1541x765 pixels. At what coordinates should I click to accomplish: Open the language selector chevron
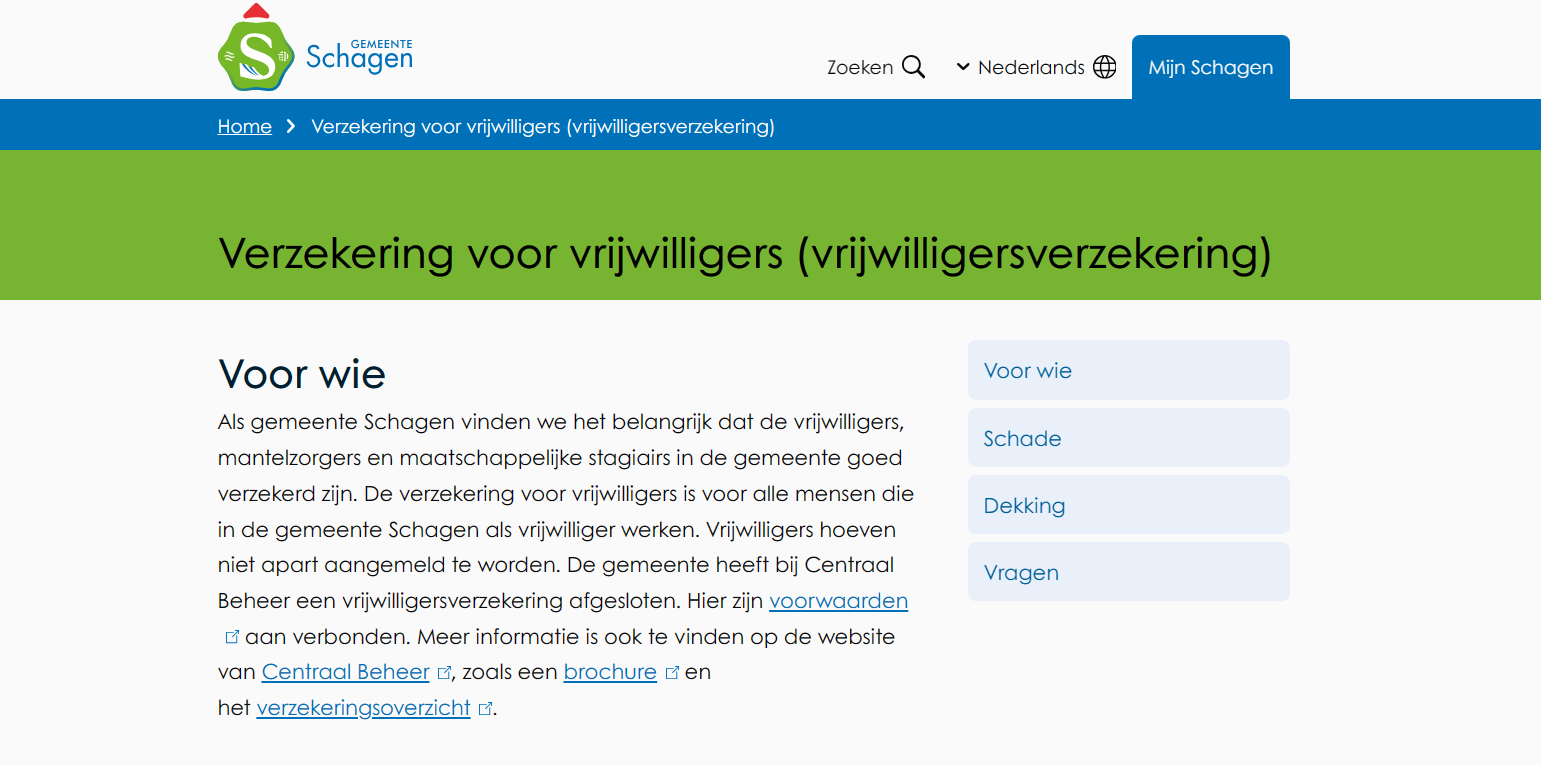961,66
